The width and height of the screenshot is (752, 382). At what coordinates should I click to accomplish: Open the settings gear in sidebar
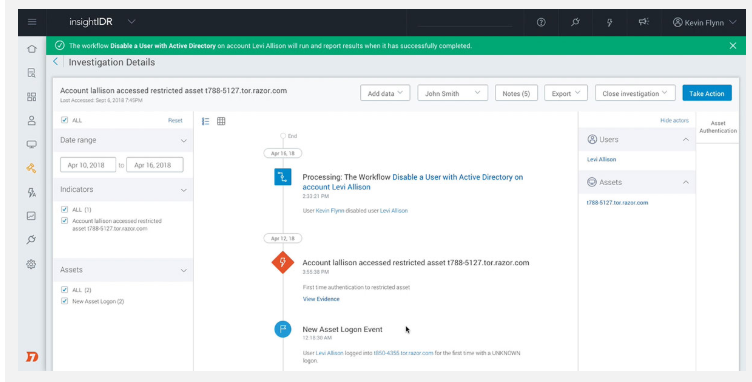(x=32, y=264)
